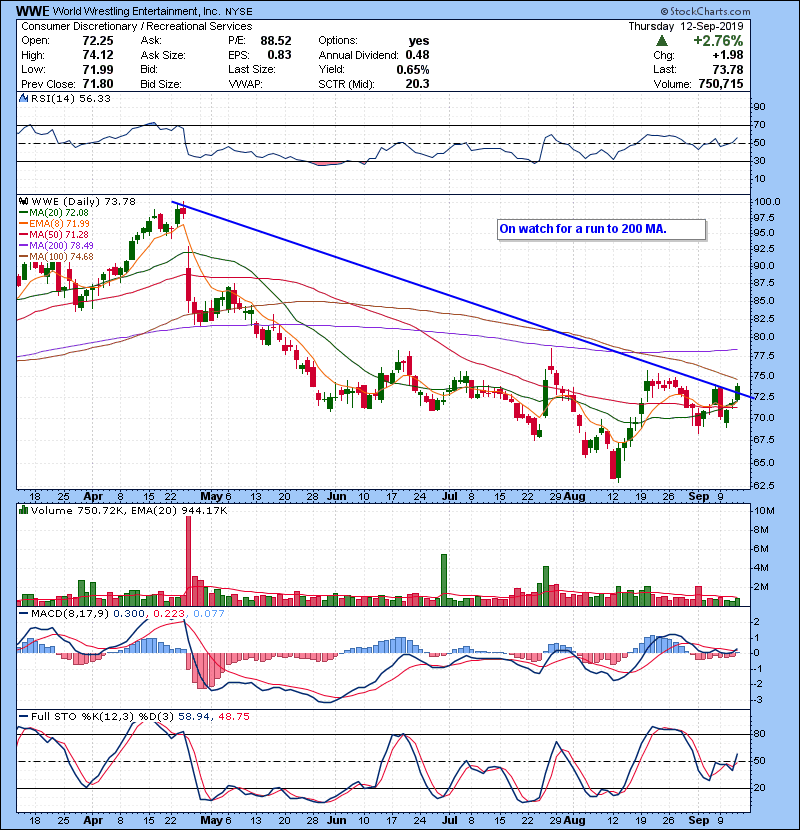Click the SCTR (Mid) value 20.3
800x830 pixels.
tap(417, 84)
